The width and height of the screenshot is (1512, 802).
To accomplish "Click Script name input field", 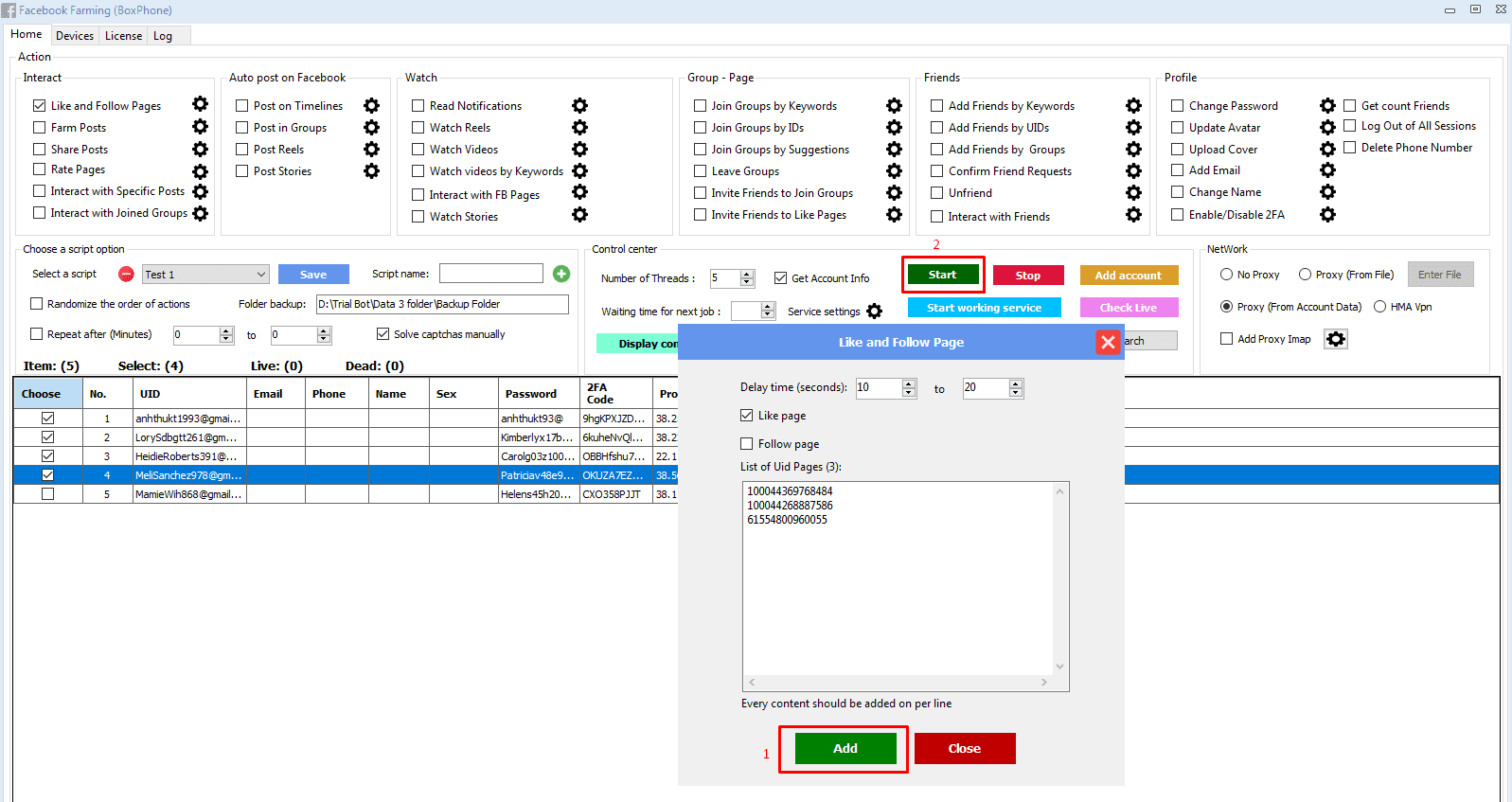I will 491,274.
